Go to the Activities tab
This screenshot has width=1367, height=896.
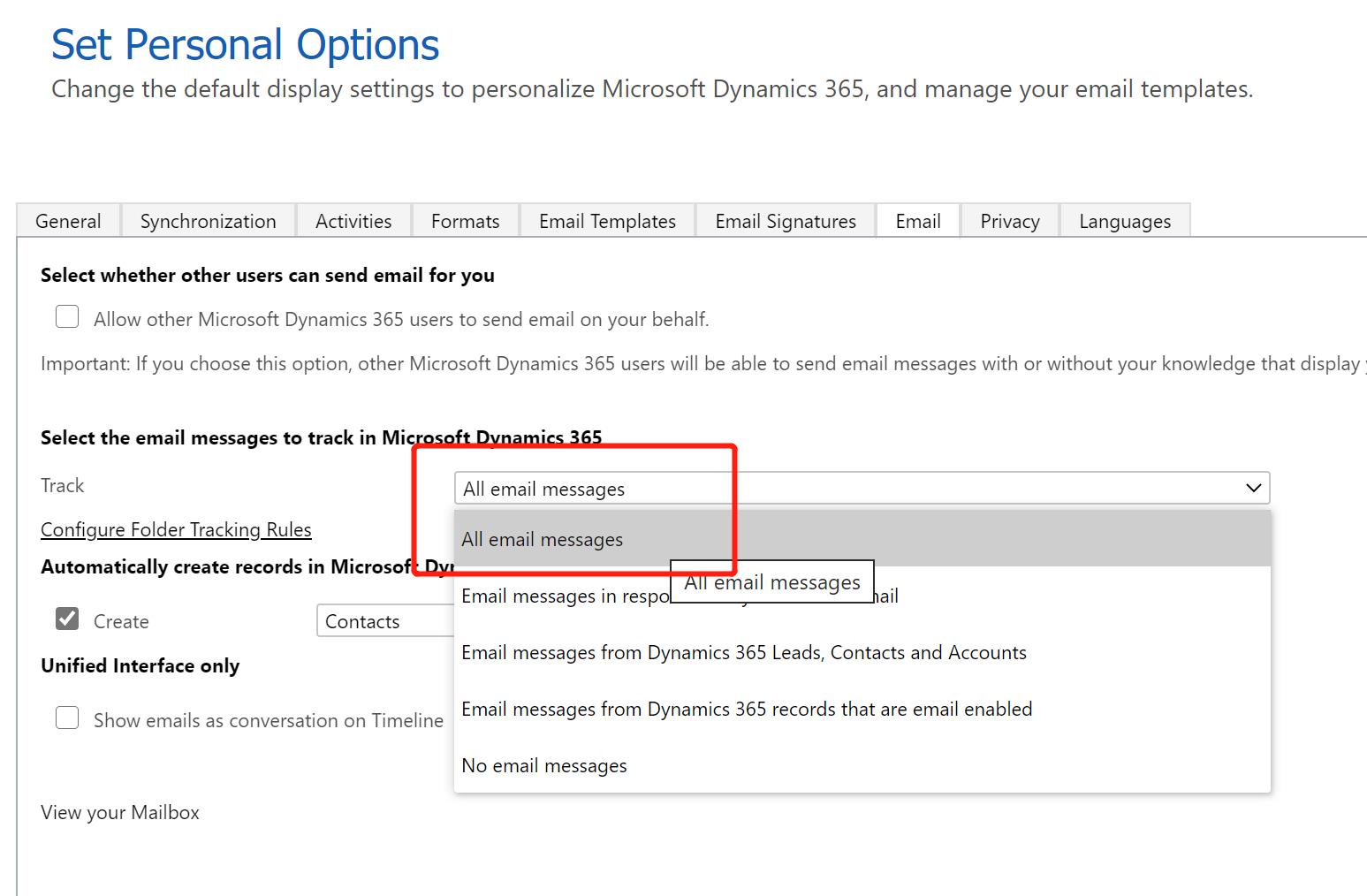pyautogui.click(x=353, y=221)
